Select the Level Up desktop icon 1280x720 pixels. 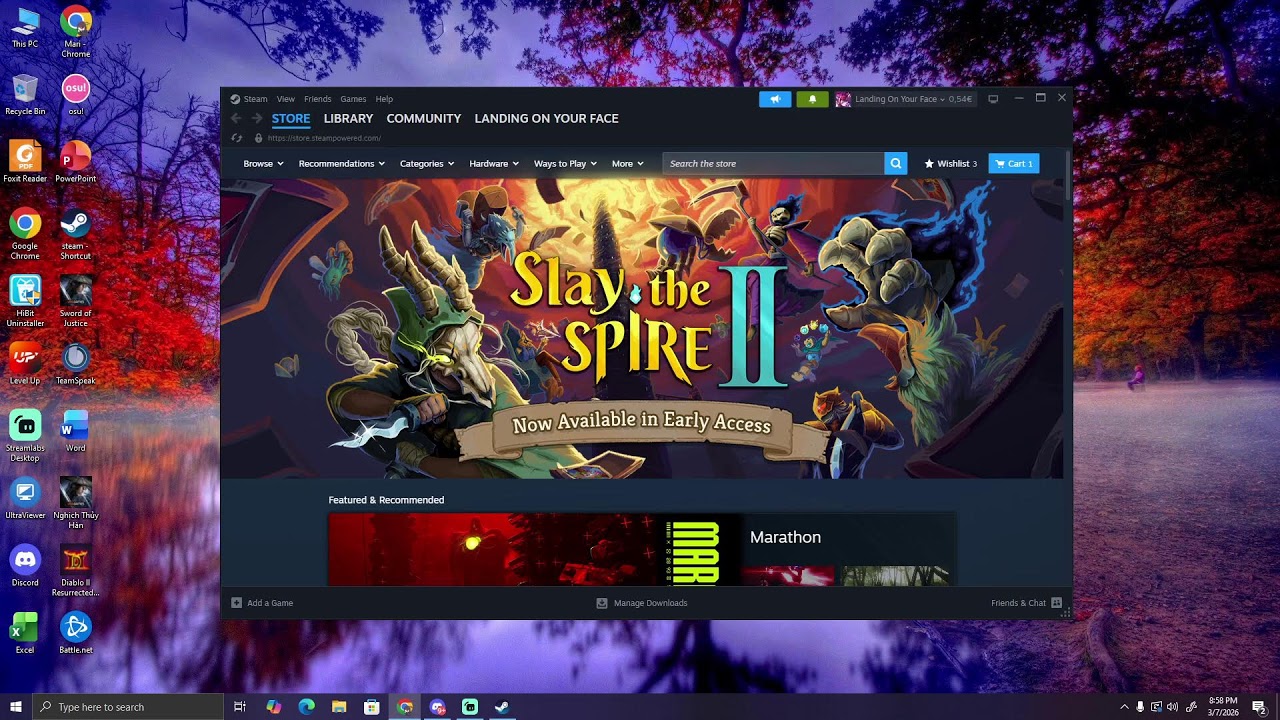pyautogui.click(x=25, y=364)
